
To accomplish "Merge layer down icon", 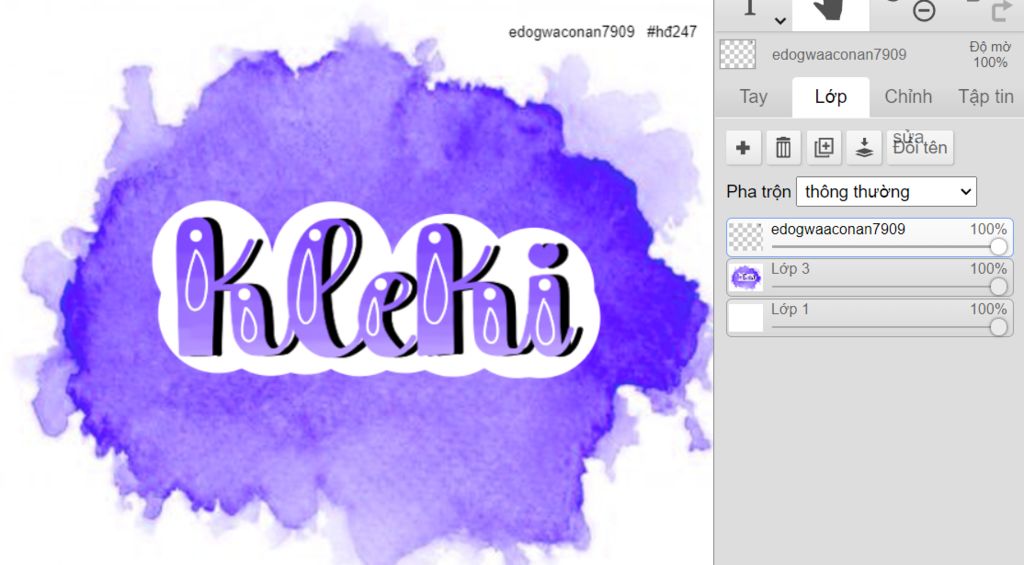I will coord(864,148).
